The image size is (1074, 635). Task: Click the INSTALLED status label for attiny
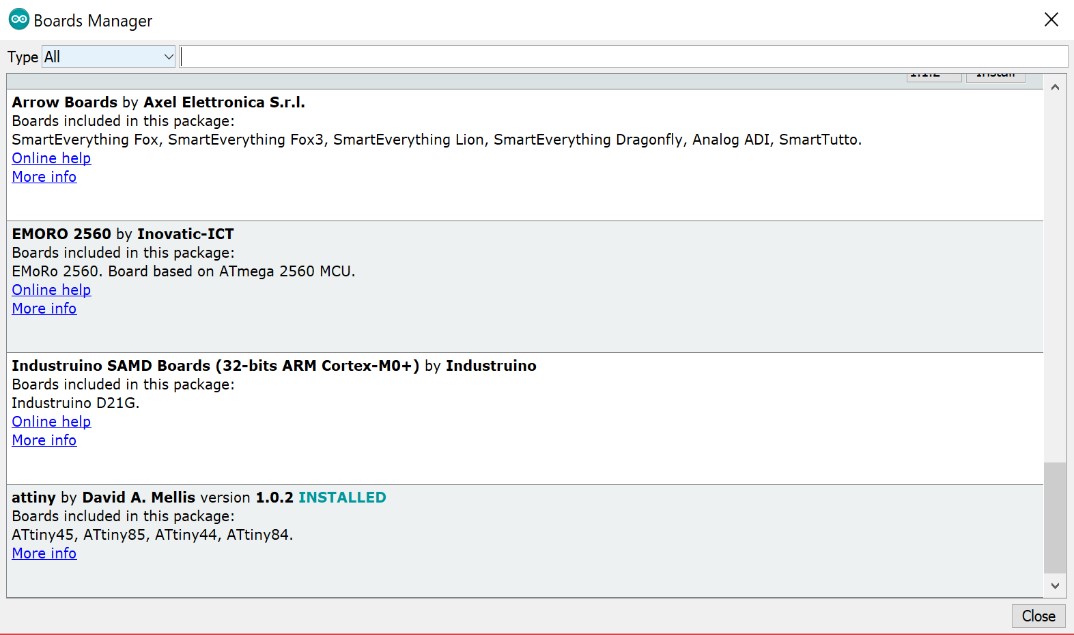click(x=342, y=497)
